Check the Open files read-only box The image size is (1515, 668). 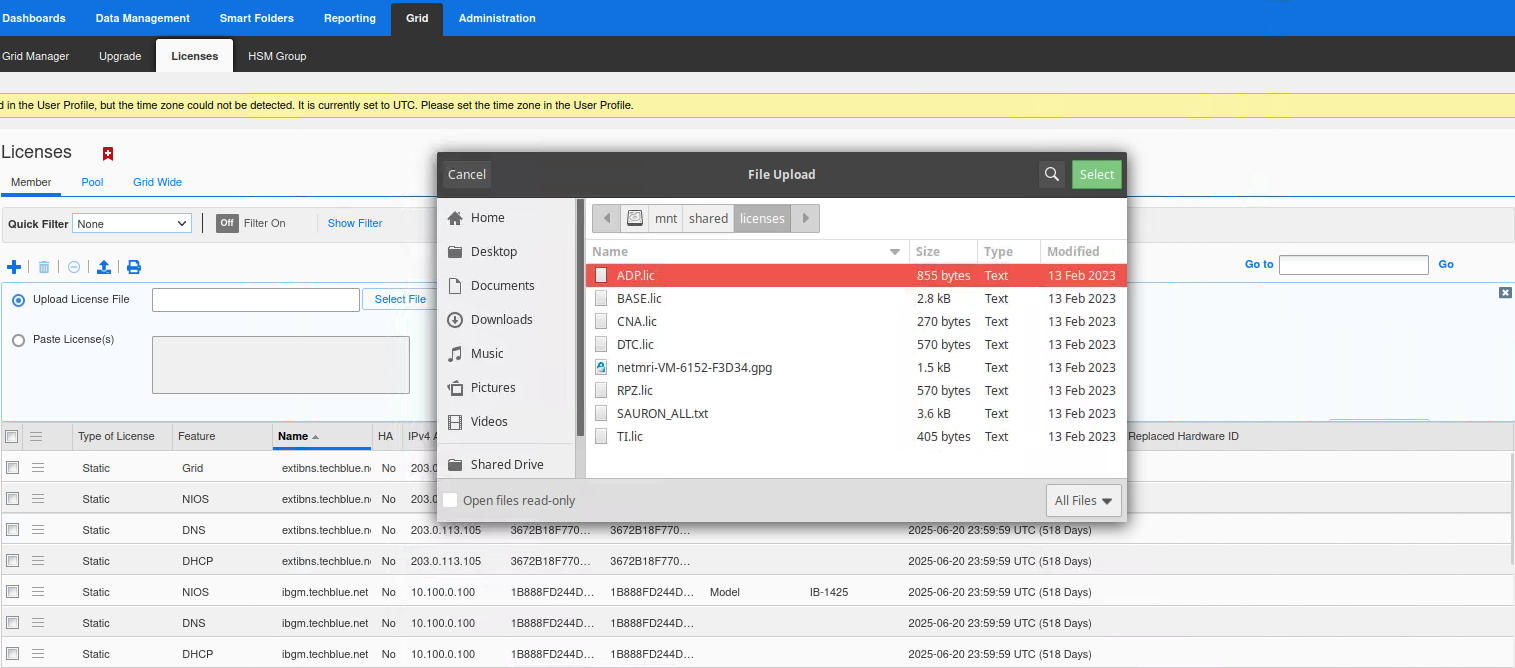[x=451, y=500]
